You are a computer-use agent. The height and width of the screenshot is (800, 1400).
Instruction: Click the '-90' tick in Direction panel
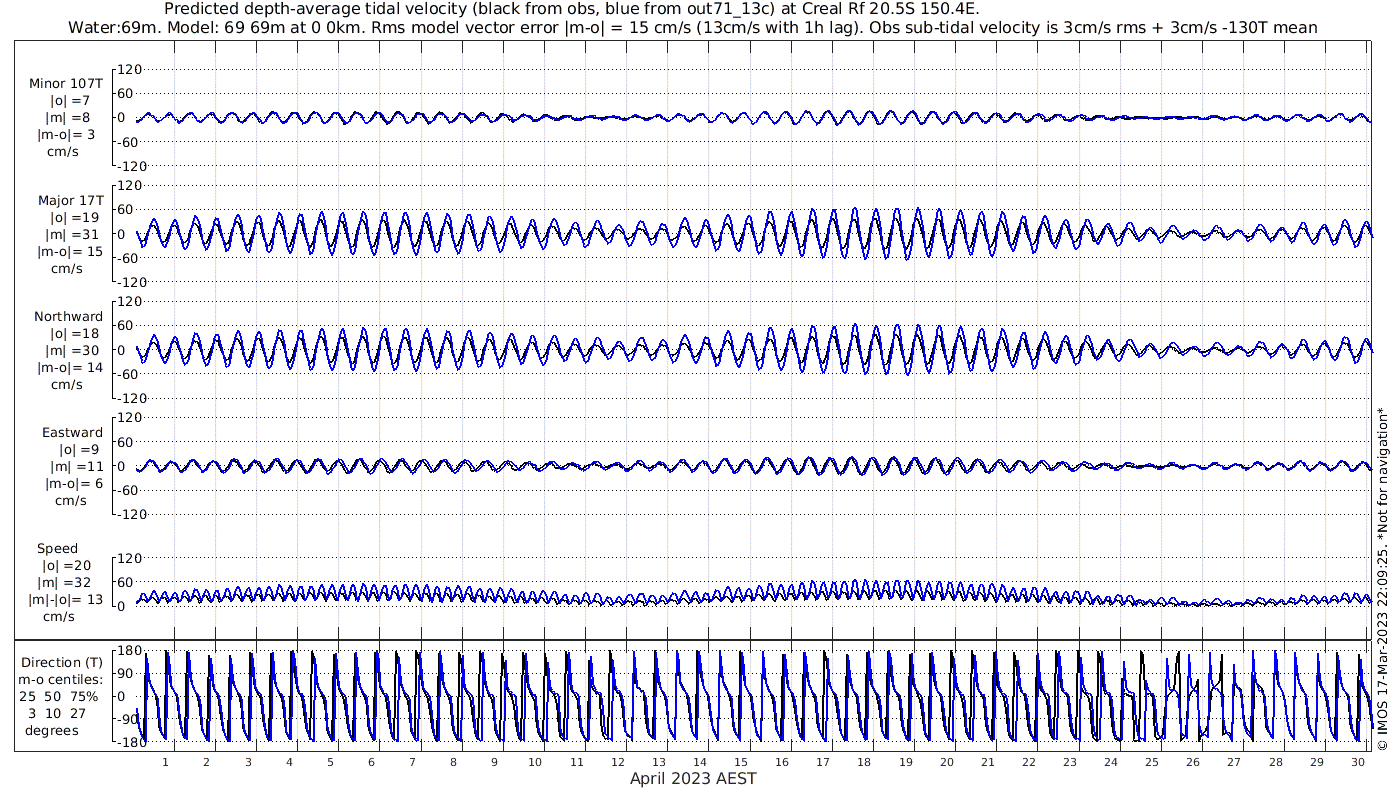click(x=128, y=719)
